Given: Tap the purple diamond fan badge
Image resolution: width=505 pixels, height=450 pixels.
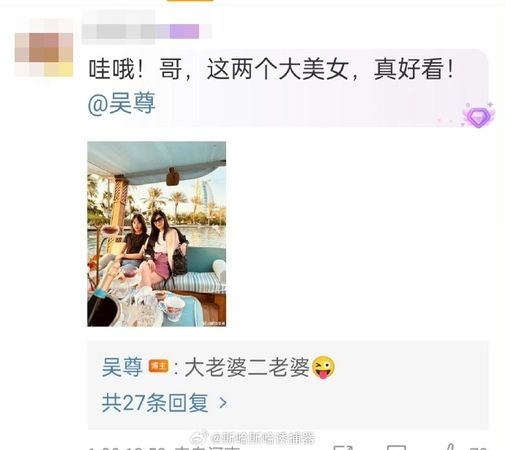Looking at the screenshot, I should coord(478,115).
